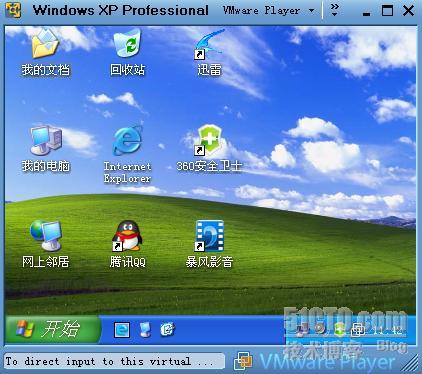Click the Show Desktop quick launch icon
The height and width of the screenshot is (374, 422).
click(145, 330)
